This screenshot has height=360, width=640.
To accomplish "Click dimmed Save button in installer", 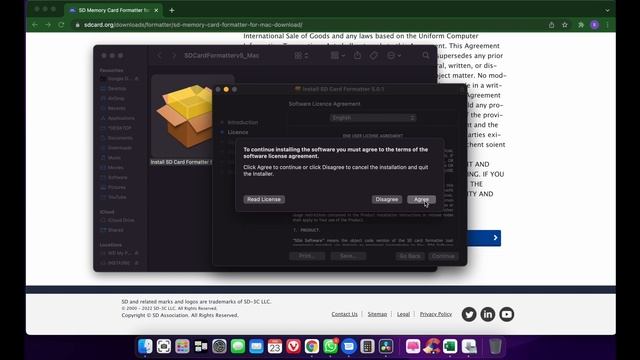I will (x=348, y=256).
